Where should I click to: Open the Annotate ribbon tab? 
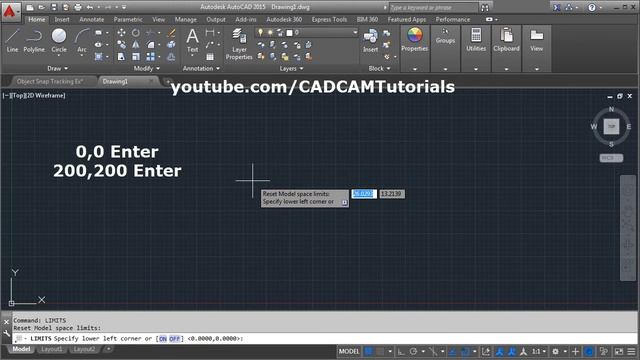click(91, 20)
